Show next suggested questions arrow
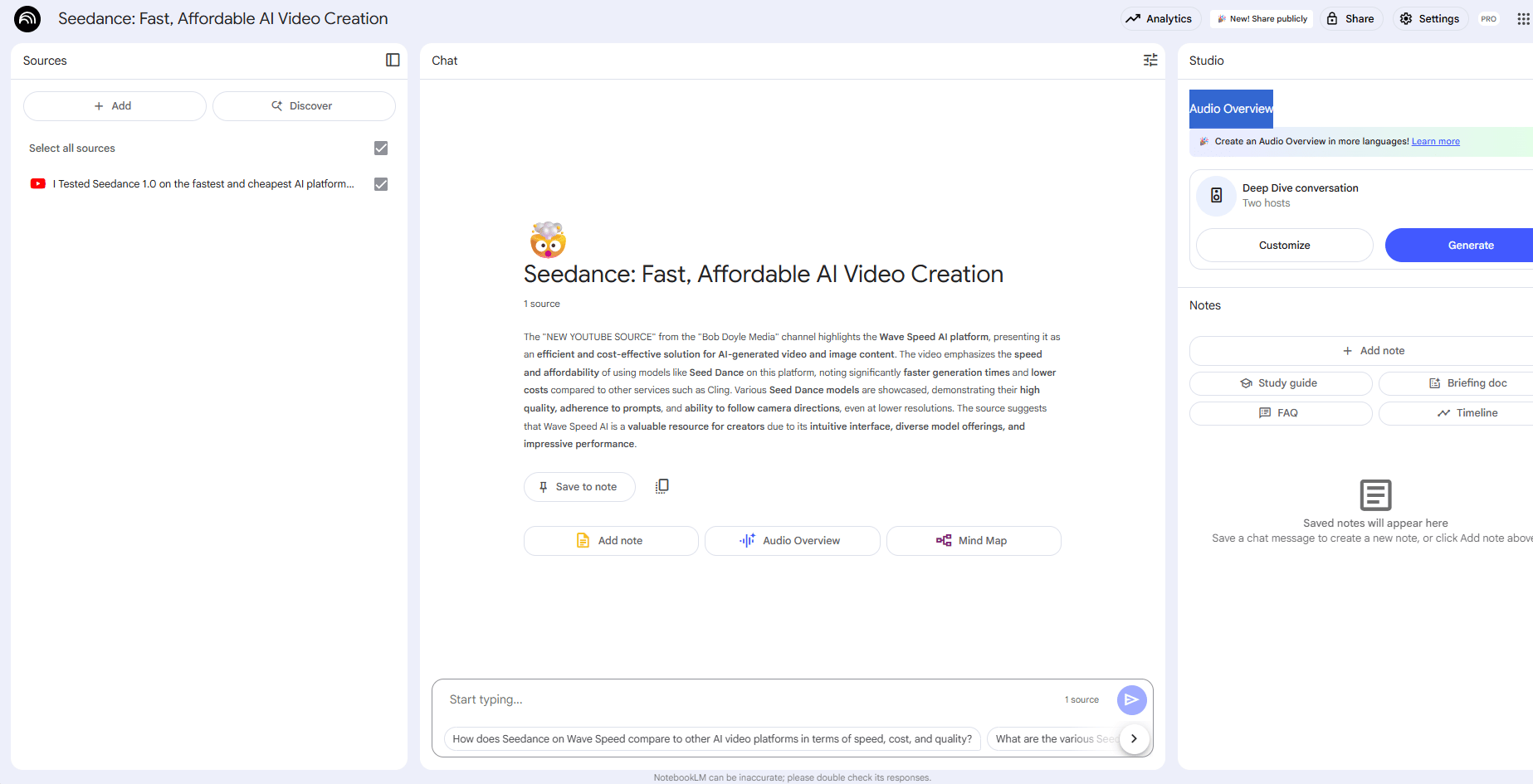Screen dimensions: 1533x784 [x=1134, y=738]
